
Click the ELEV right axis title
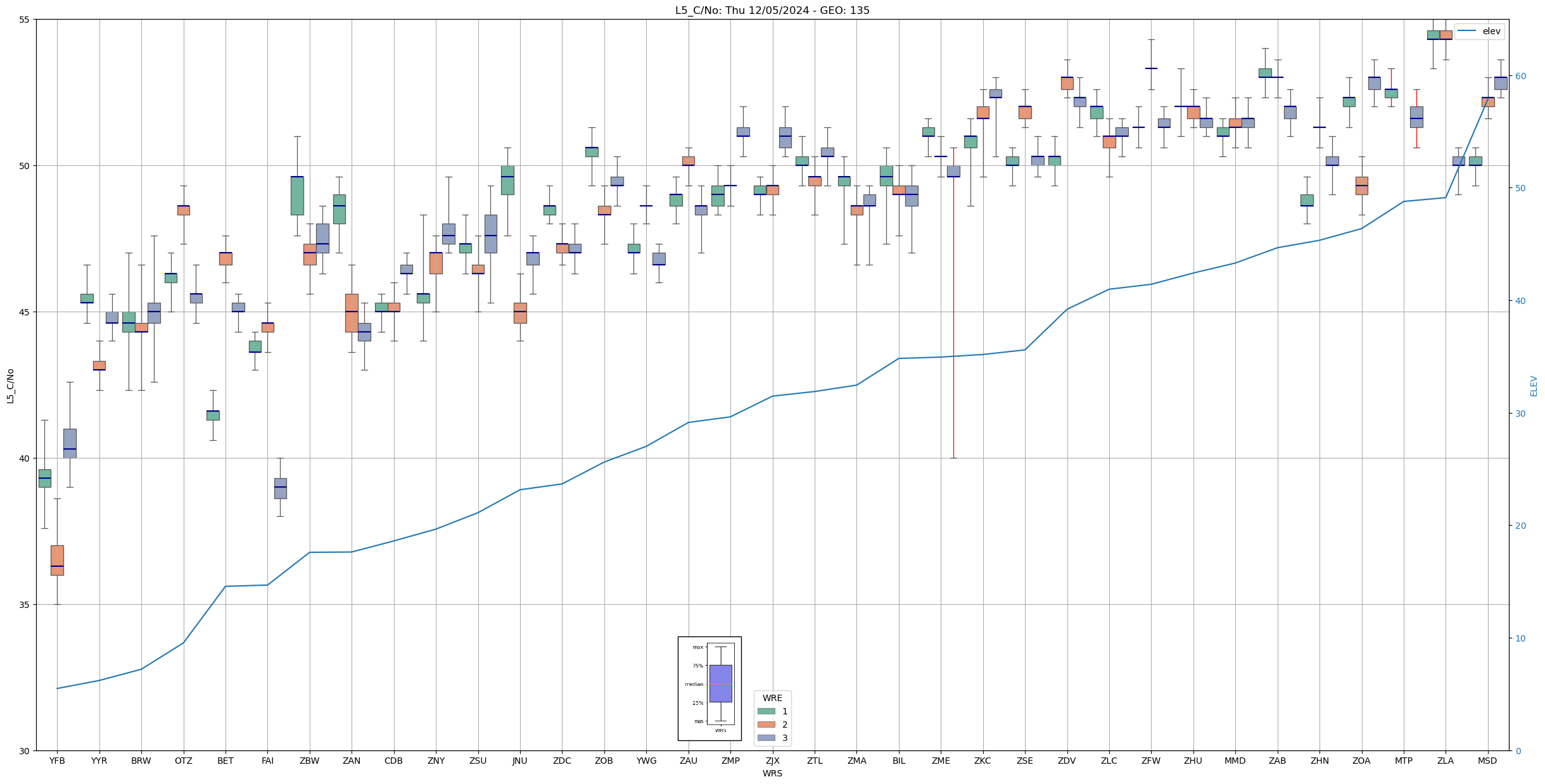(x=1534, y=386)
